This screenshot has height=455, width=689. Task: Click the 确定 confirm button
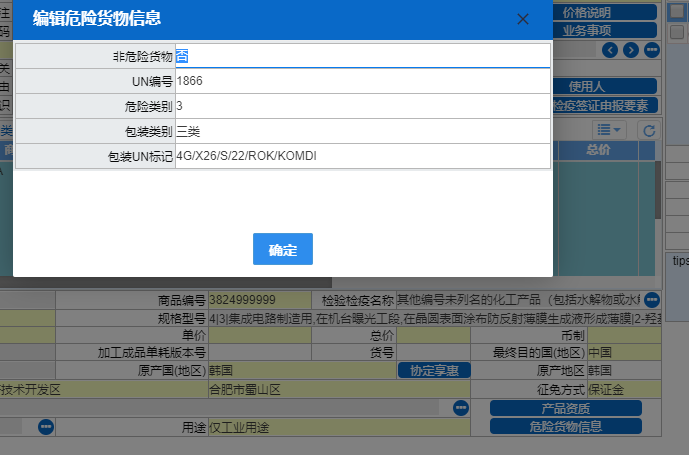[x=283, y=249]
